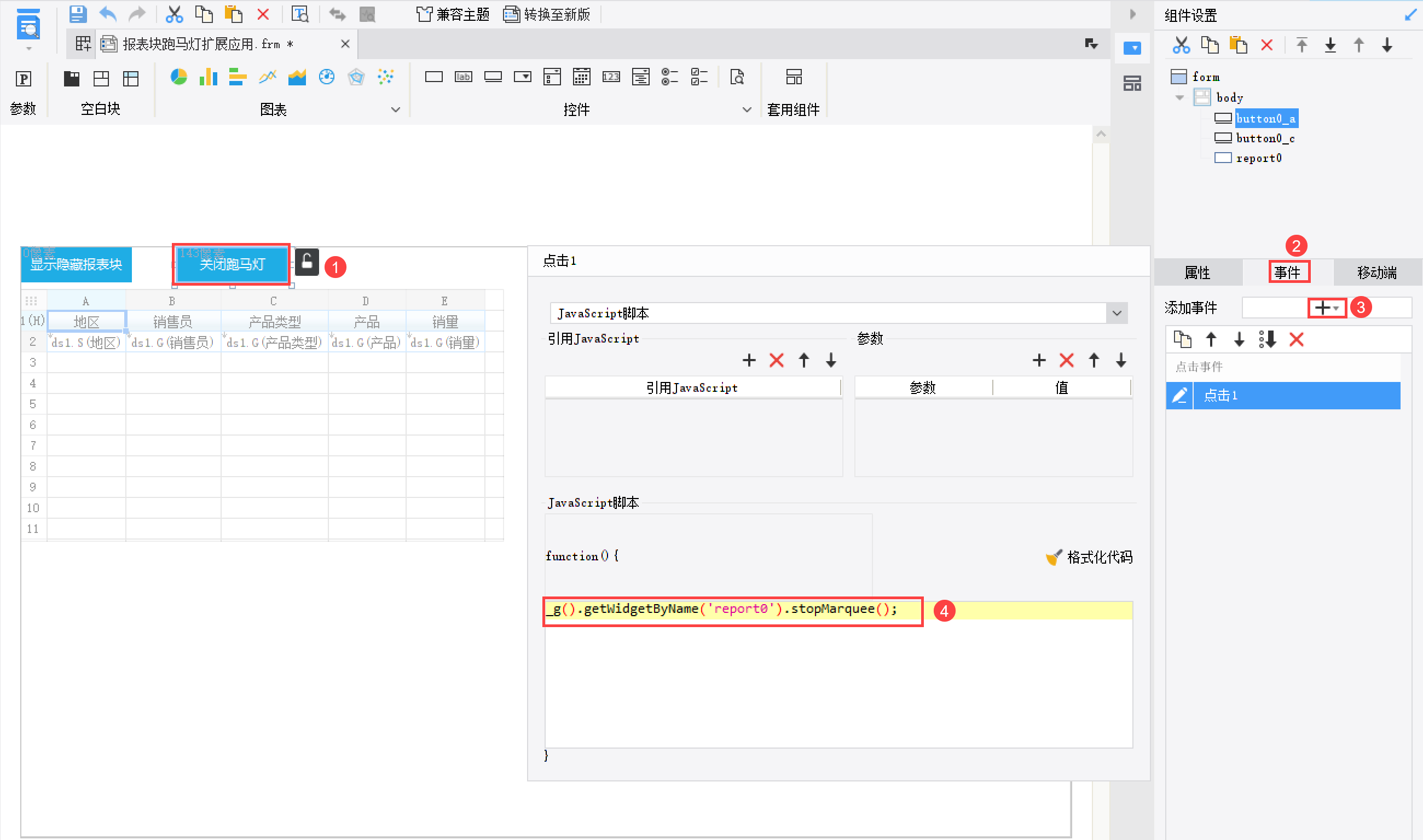Switch to the 移动端 tab
1423x840 pixels.
(x=1376, y=273)
